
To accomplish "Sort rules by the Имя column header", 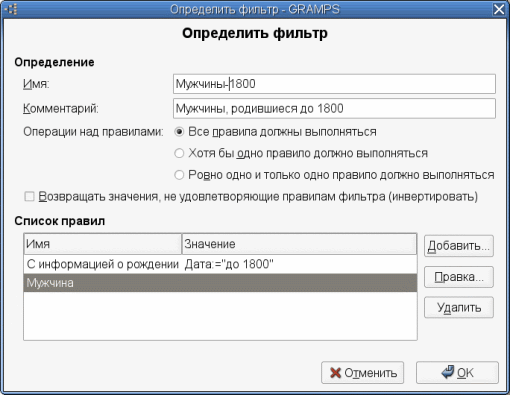I will tap(103, 244).
